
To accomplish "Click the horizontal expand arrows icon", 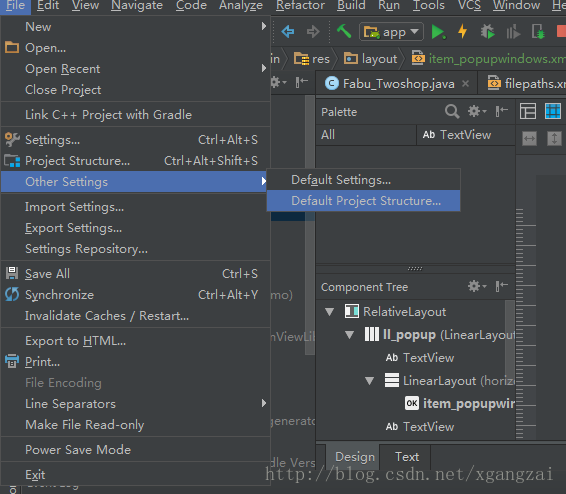I will coord(529,139).
